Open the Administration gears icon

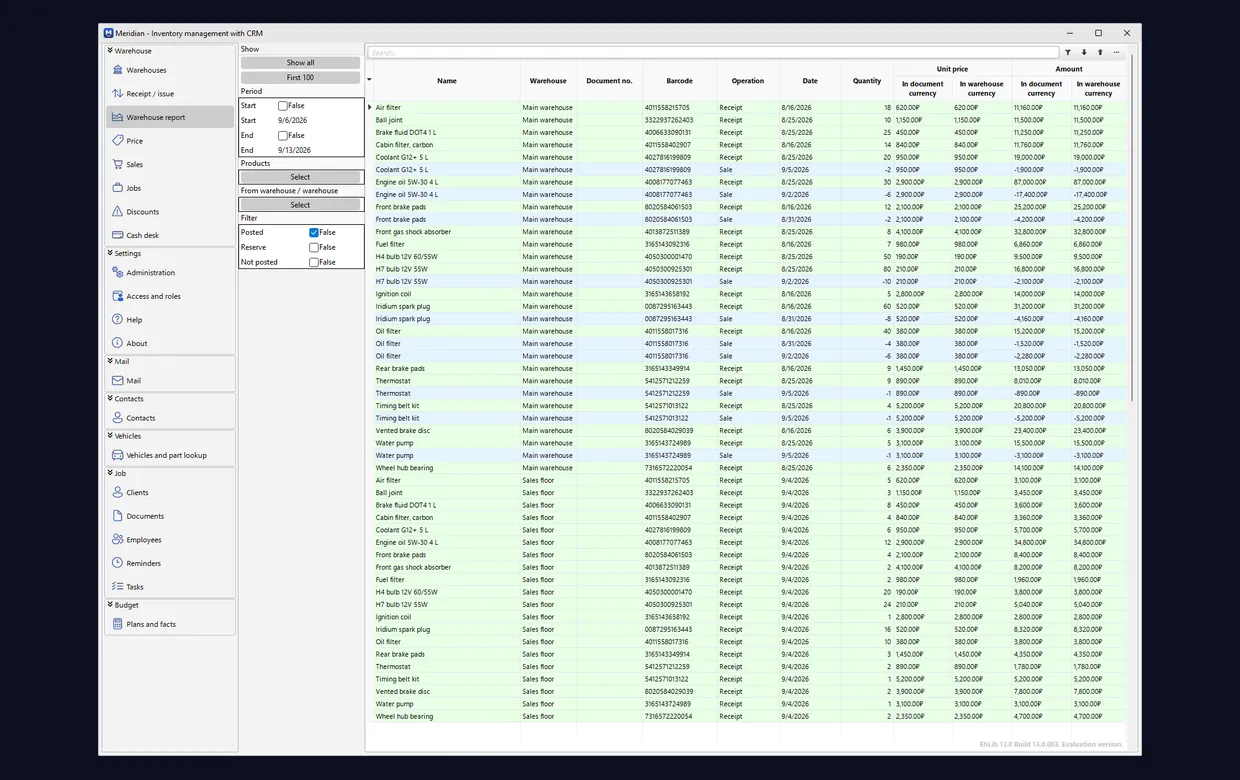(x=117, y=272)
